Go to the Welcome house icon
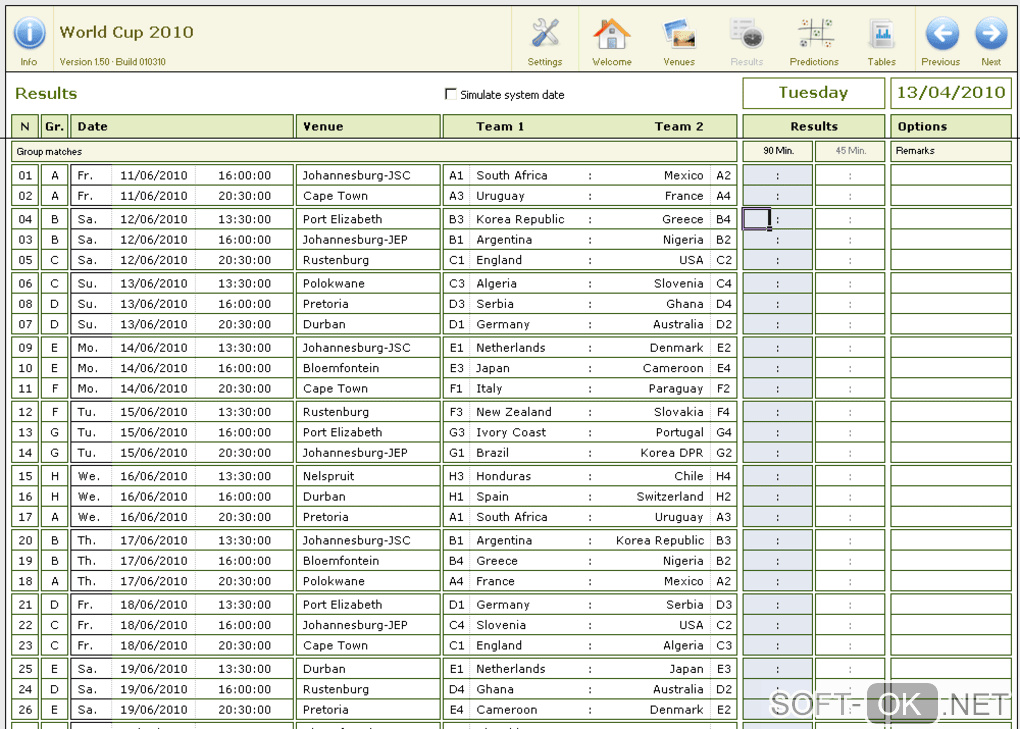 point(611,34)
